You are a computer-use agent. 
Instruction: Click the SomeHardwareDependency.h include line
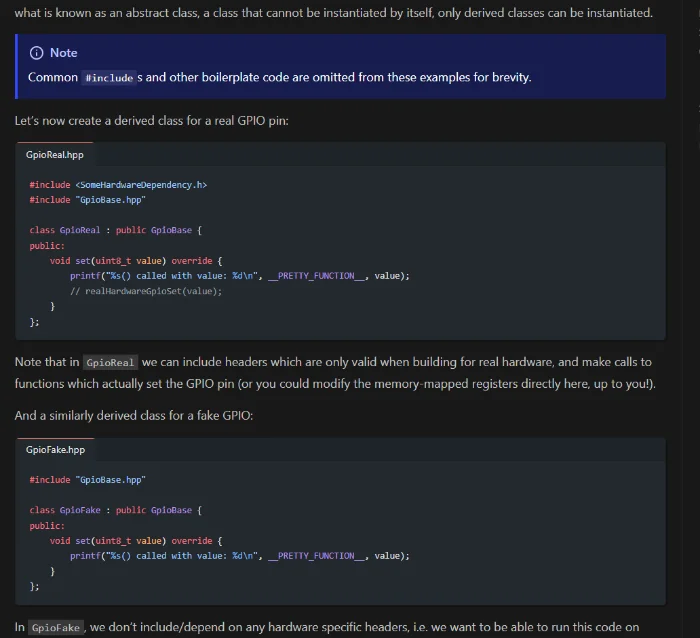[x=118, y=184]
